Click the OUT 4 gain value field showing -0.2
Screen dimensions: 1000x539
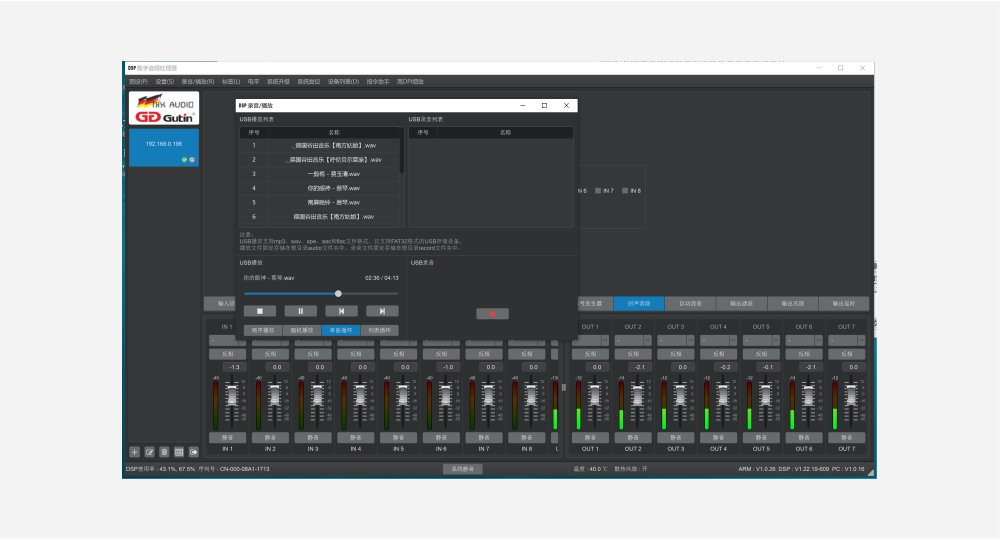(x=725, y=367)
